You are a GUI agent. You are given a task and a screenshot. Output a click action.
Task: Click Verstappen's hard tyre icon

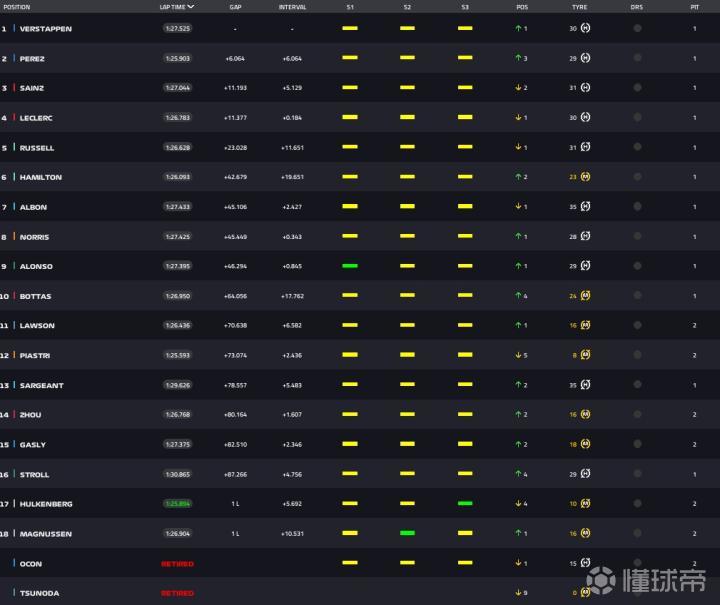tap(585, 29)
